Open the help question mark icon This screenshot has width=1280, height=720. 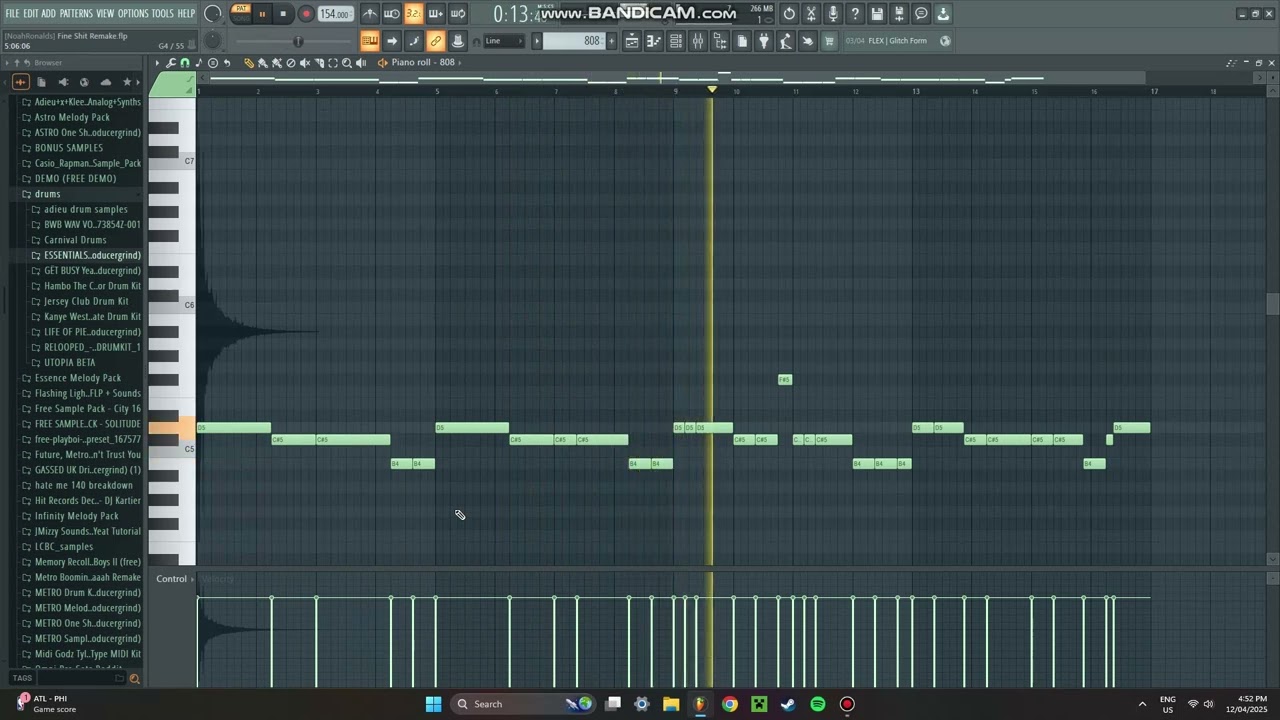[855, 14]
